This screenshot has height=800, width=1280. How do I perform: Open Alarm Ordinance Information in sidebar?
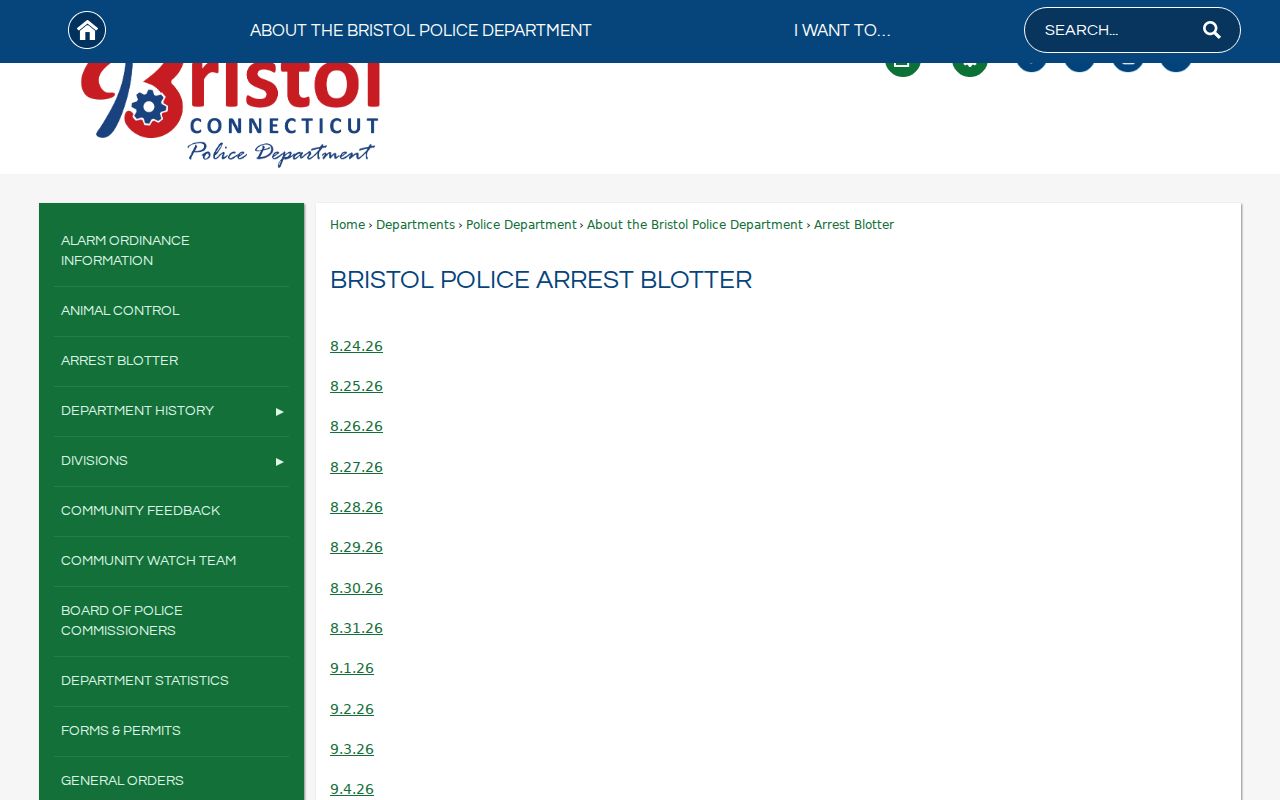tap(171, 251)
